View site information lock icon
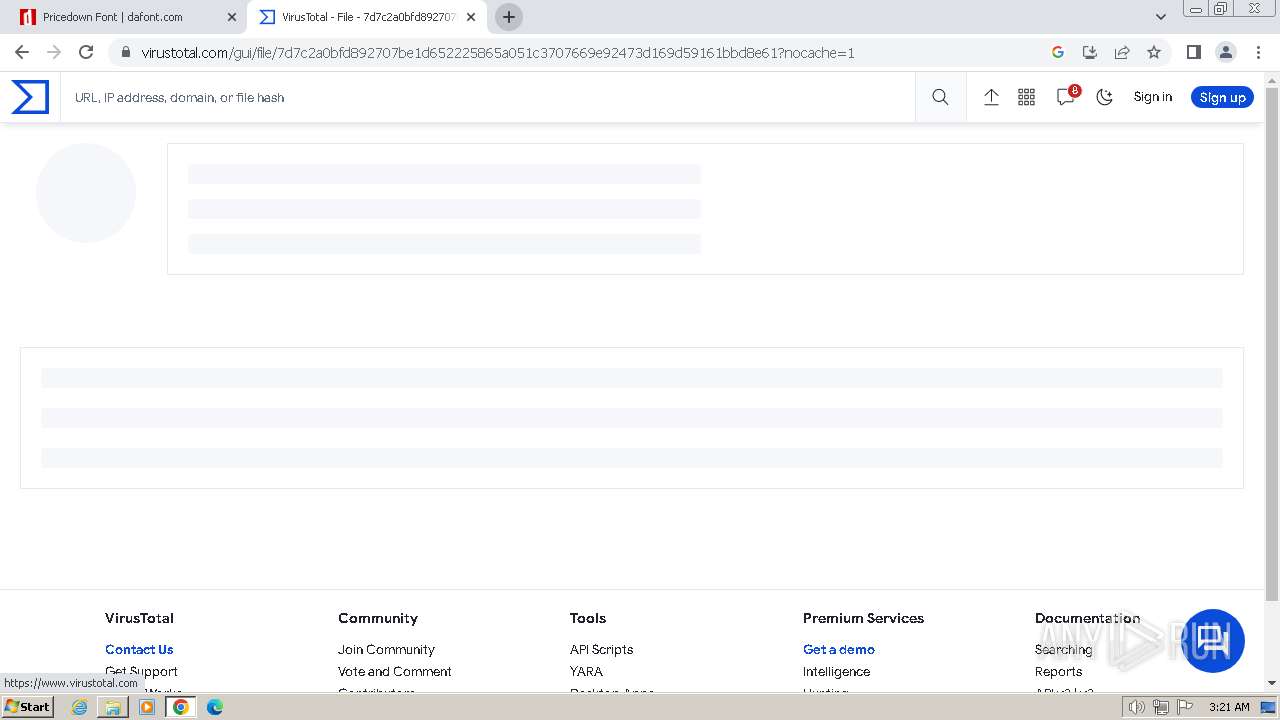This screenshot has height=720, width=1280. click(125, 53)
